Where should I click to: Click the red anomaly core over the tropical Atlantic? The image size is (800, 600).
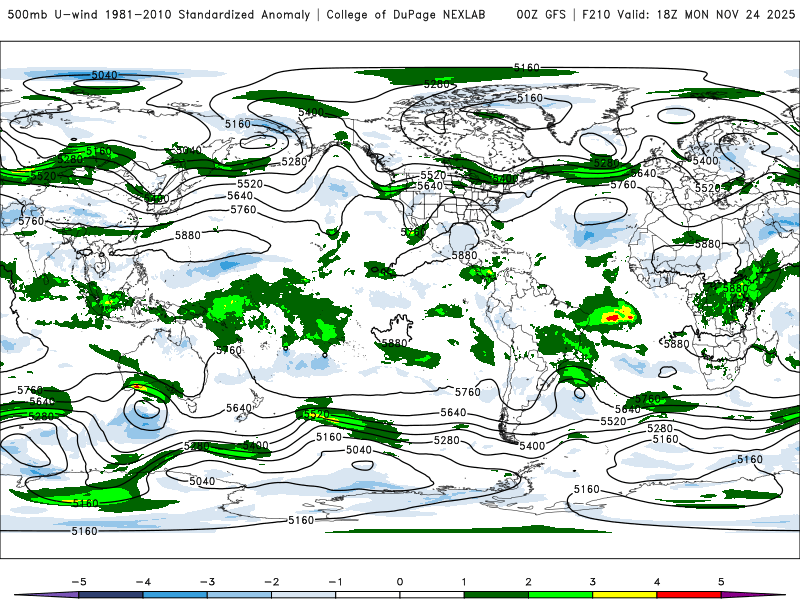tap(614, 318)
